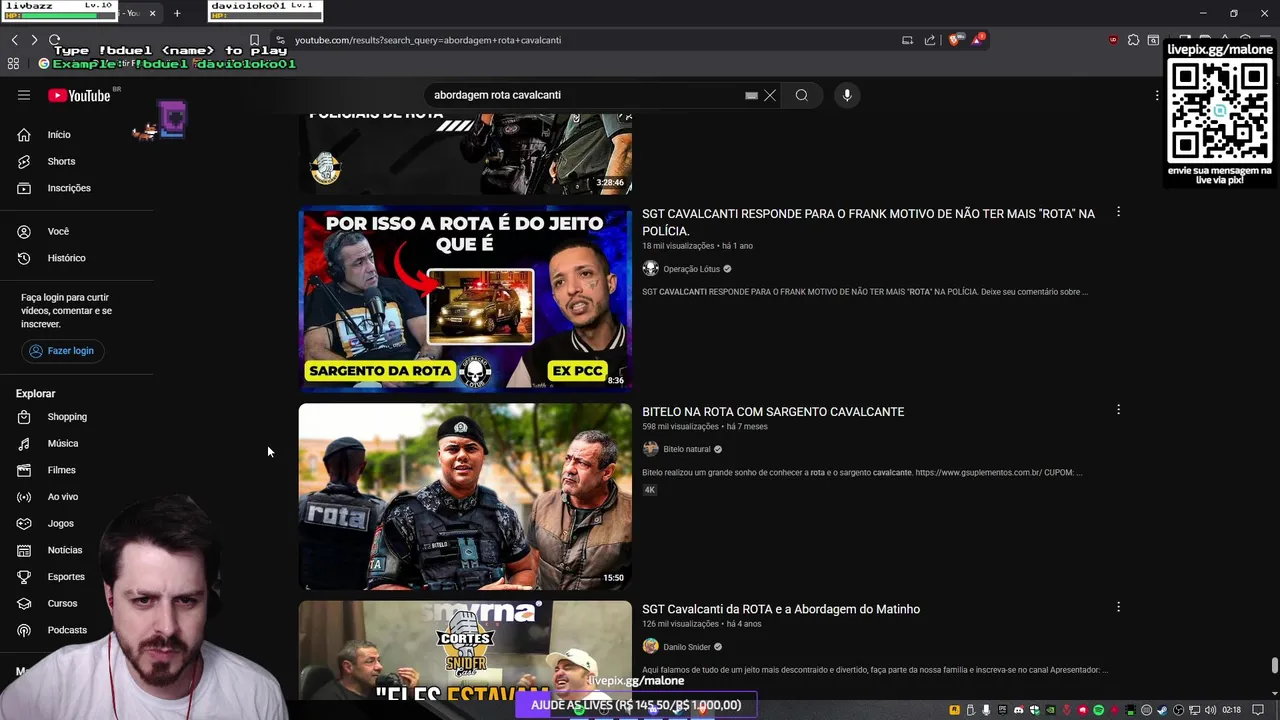Open Spotify from the system tray
The height and width of the screenshot is (720, 1280).
[x=1098, y=710]
